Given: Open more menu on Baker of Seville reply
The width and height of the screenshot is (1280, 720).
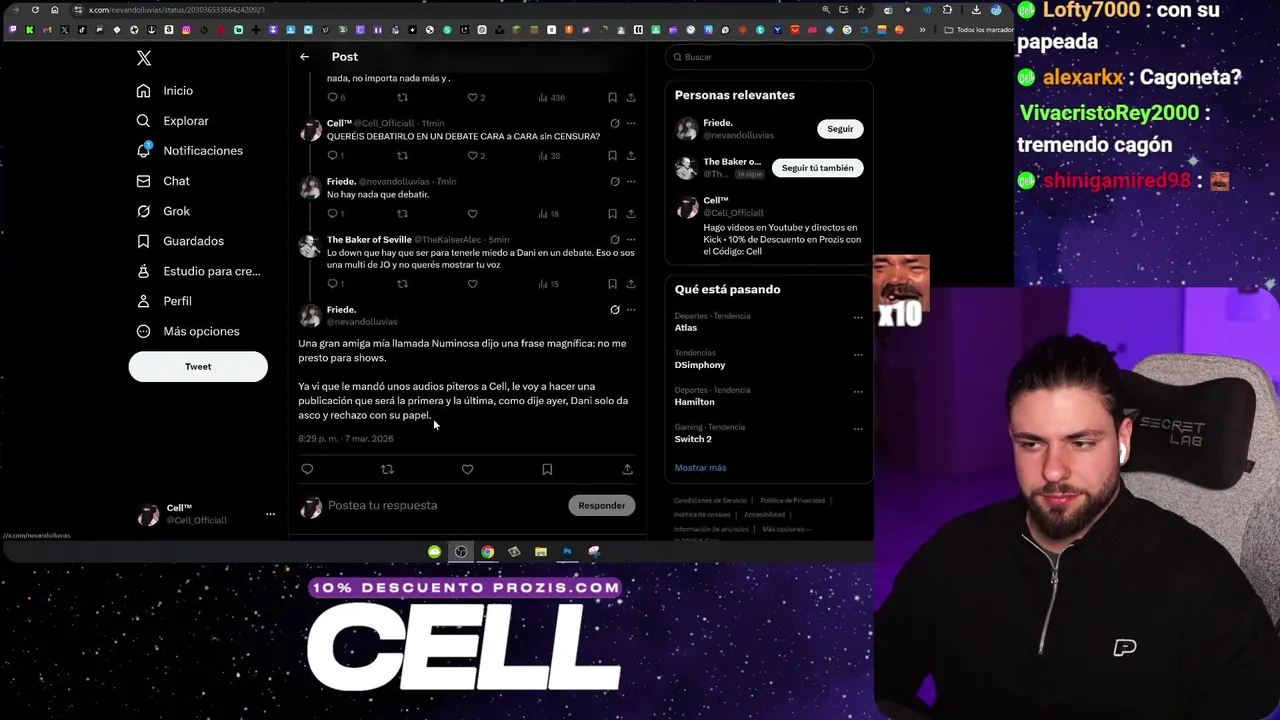Looking at the screenshot, I should (631, 240).
